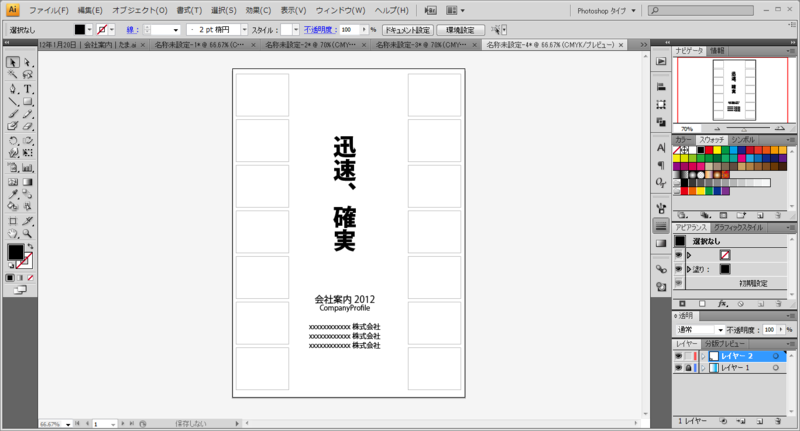Image resolution: width=800 pixels, height=431 pixels.
Task: Click Add New Effect fx button
Action: (722, 303)
